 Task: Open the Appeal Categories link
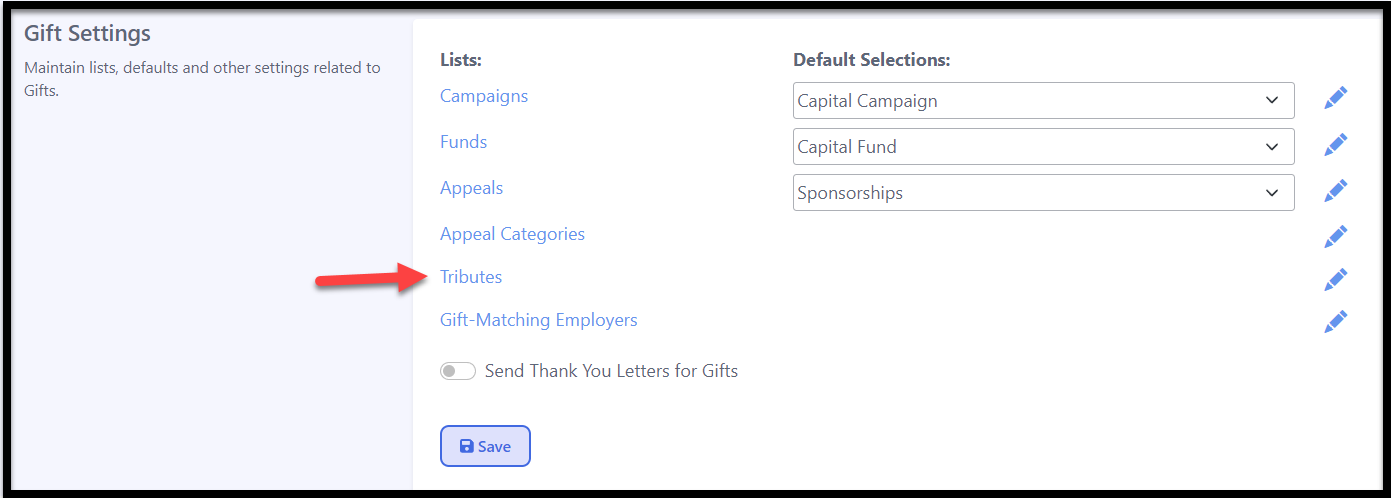[x=512, y=234]
